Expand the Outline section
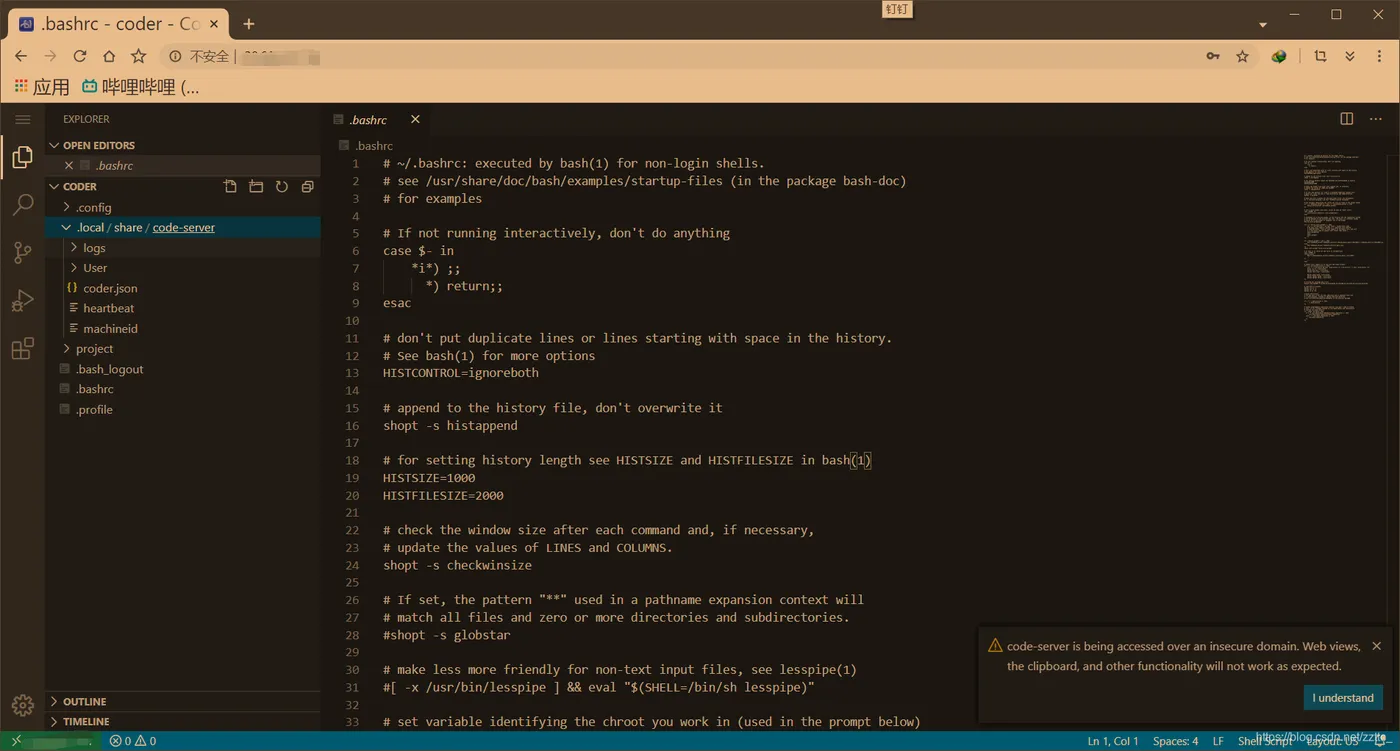Image resolution: width=1400 pixels, height=751 pixels. tap(183, 701)
